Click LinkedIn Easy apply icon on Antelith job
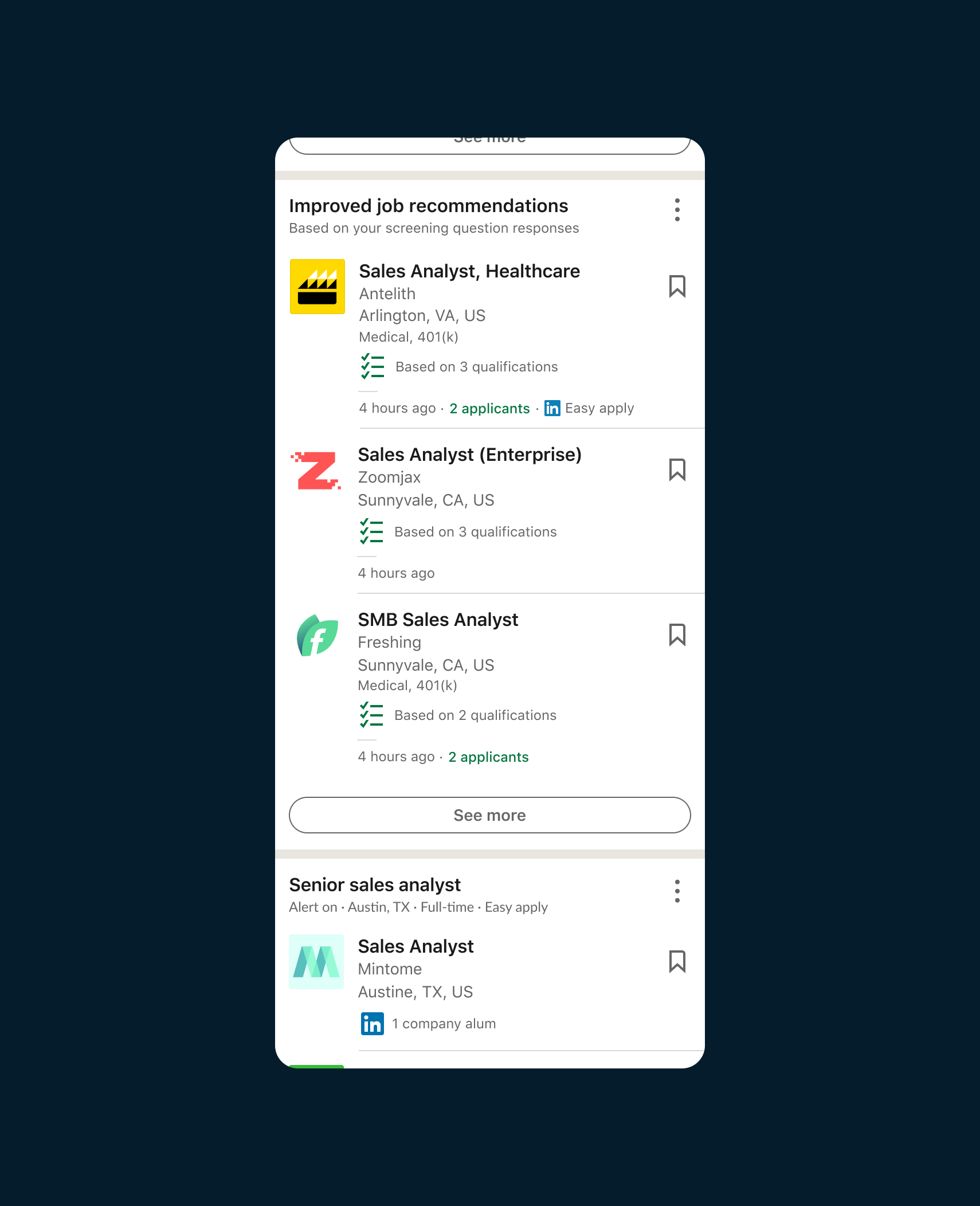 (x=552, y=408)
